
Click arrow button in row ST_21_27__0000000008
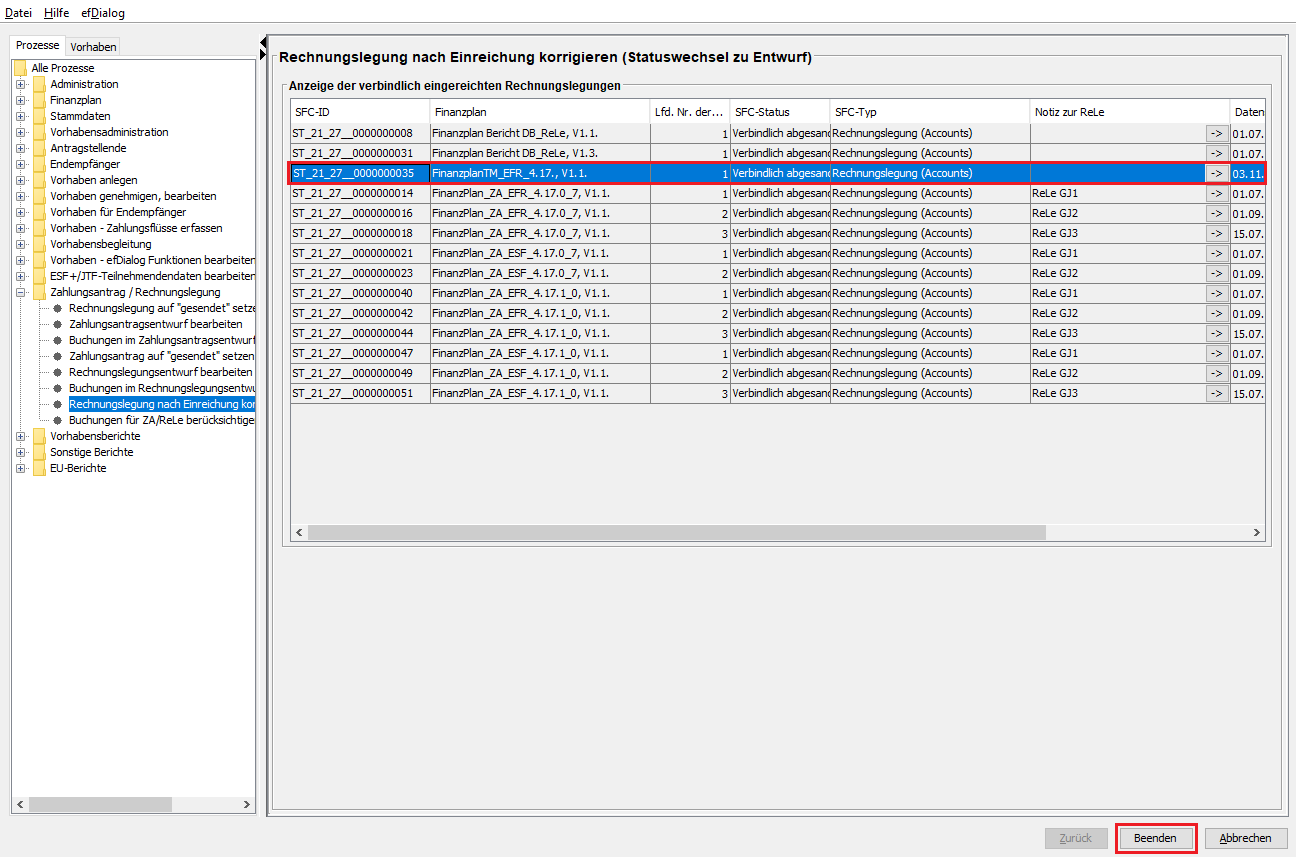point(1216,133)
